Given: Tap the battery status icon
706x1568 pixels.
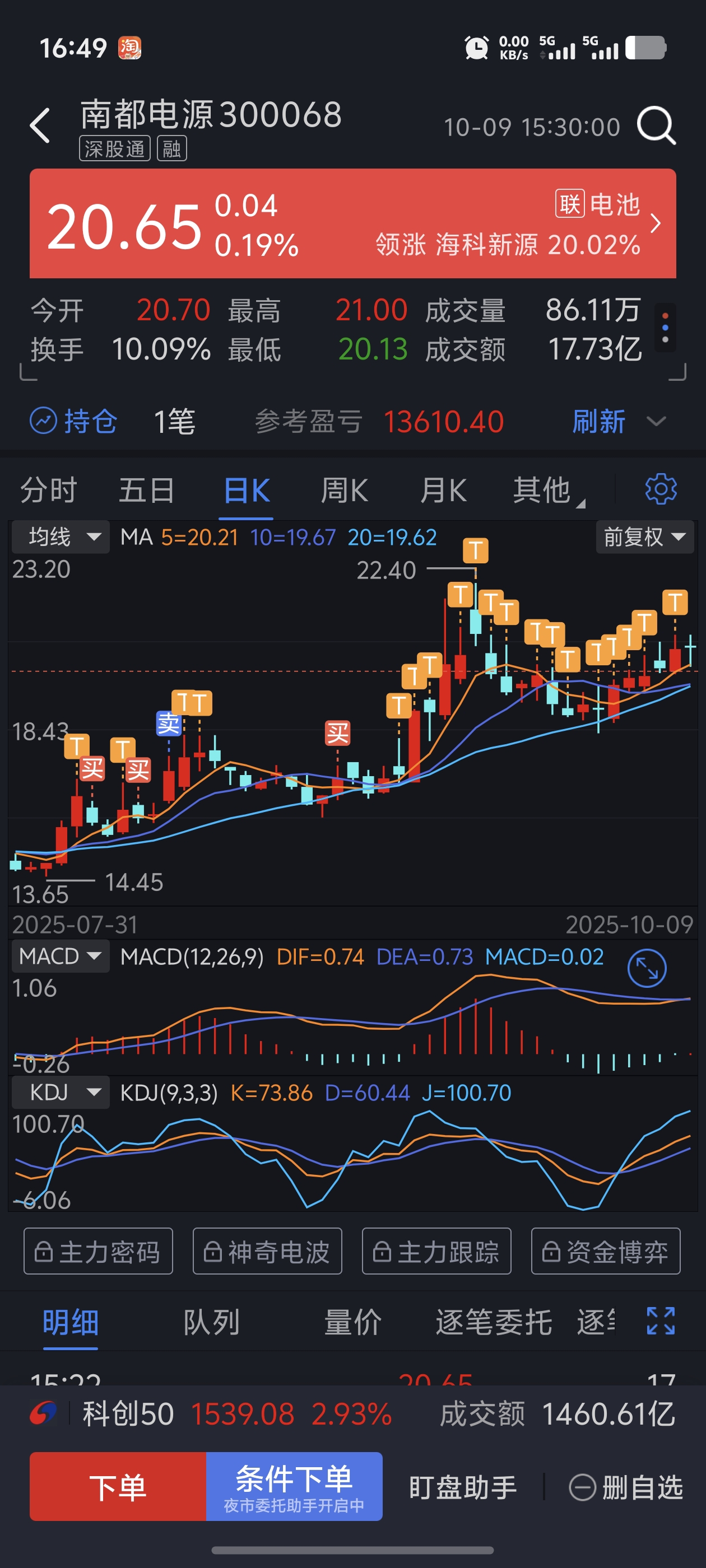Looking at the screenshot, I should click(x=645, y=48).
